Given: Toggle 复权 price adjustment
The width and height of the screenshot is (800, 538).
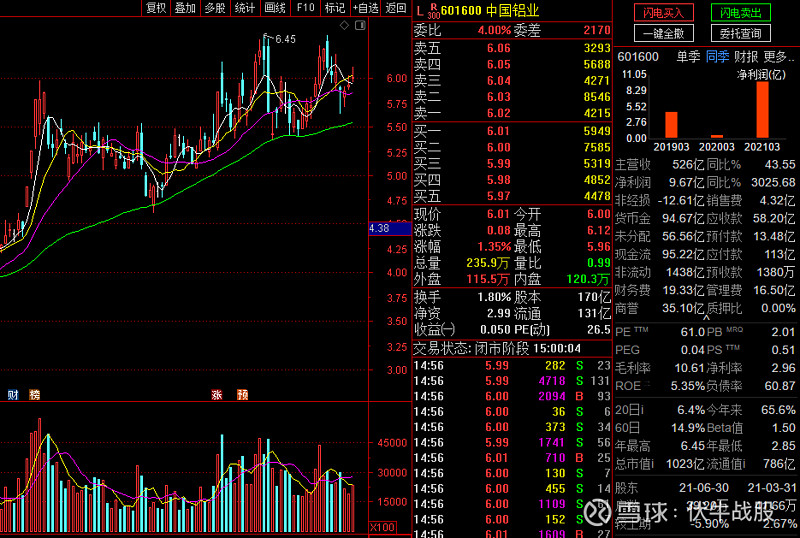Looking at the screenshot, I should 156,8.
